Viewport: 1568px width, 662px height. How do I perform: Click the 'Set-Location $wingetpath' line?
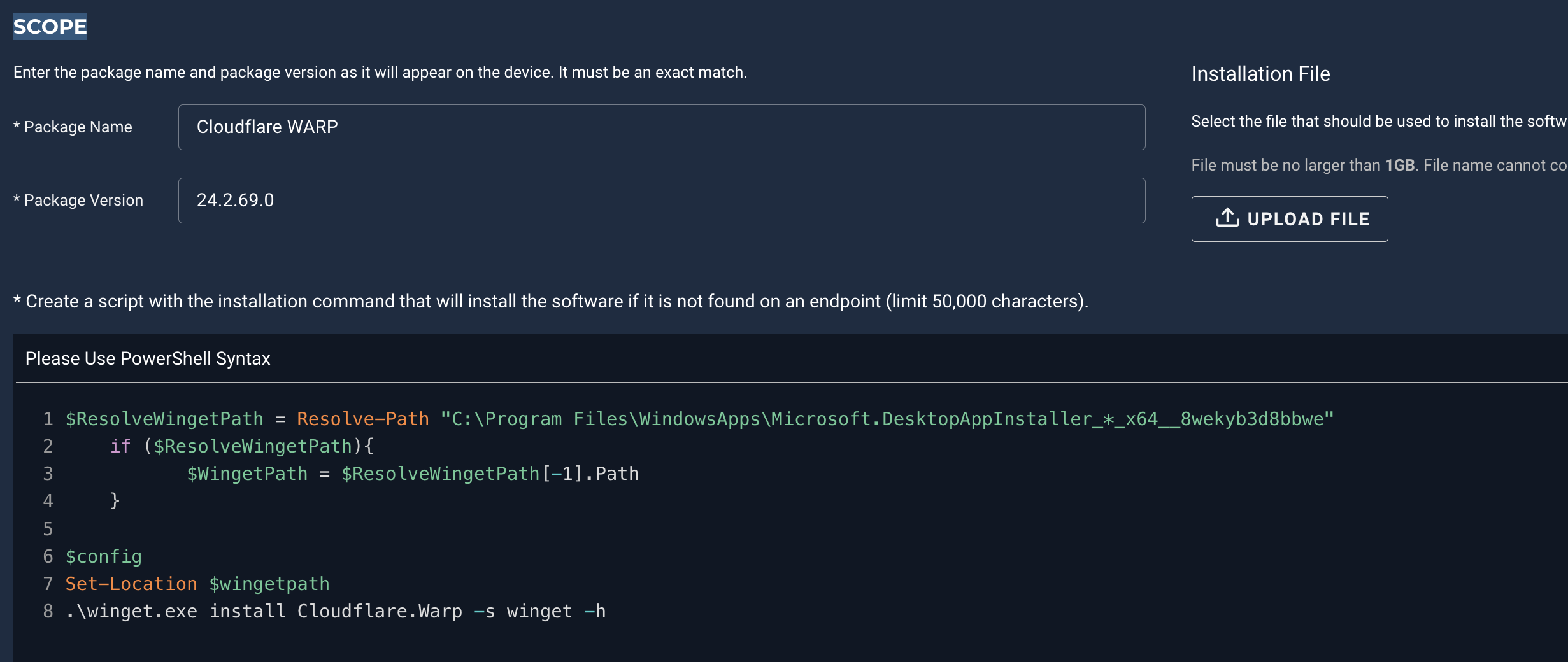(197, 584)
